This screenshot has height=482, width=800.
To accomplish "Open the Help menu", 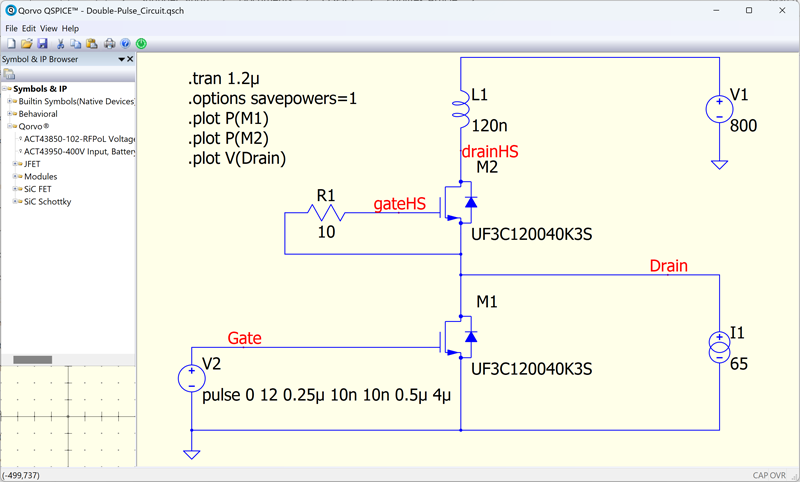I will click(70, 29).
